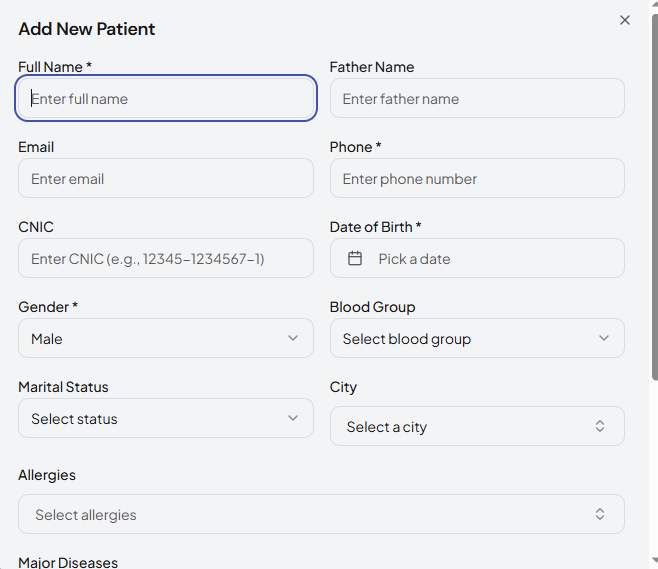
Task: Click the scrollbar down arrow
Action: 654,561
